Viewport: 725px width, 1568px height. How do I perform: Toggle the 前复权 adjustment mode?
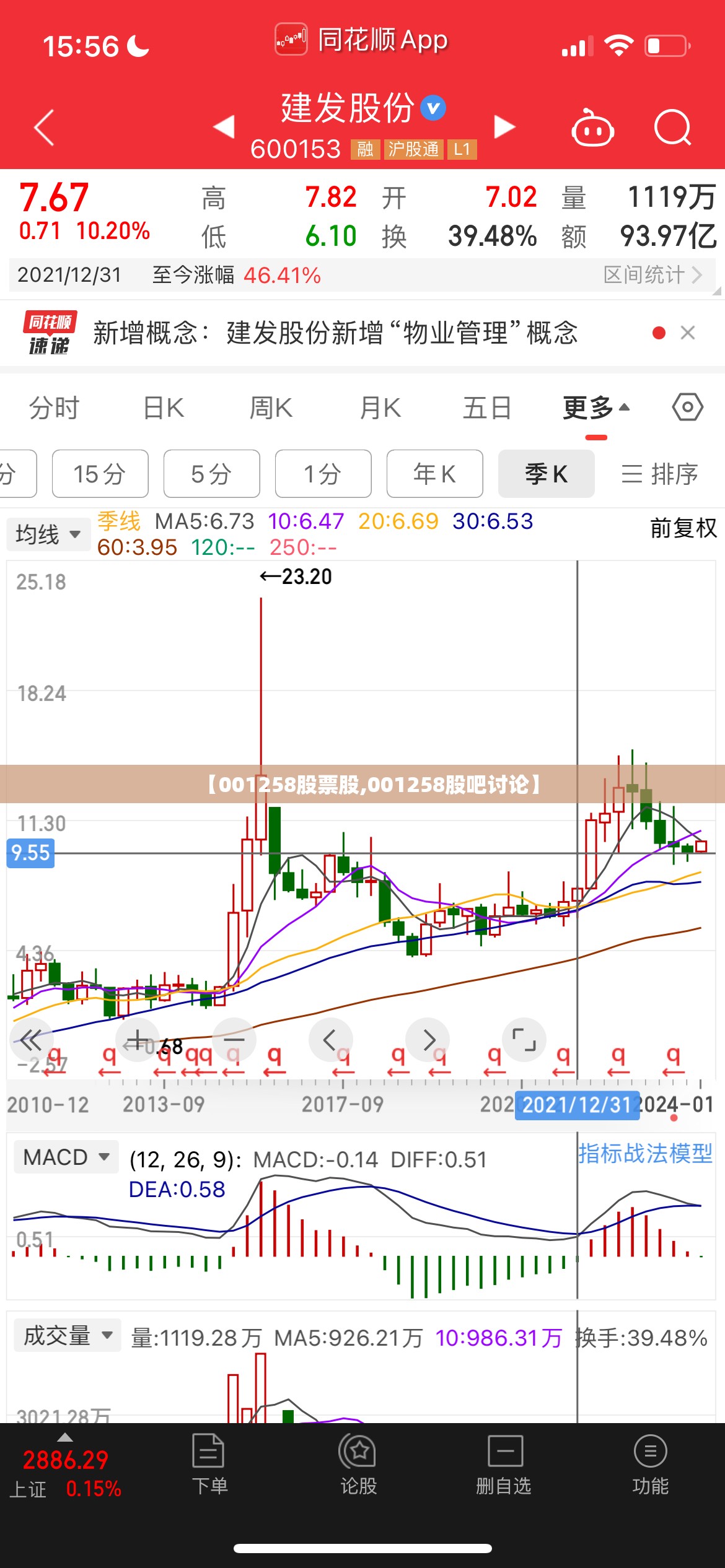coord(683,528)
